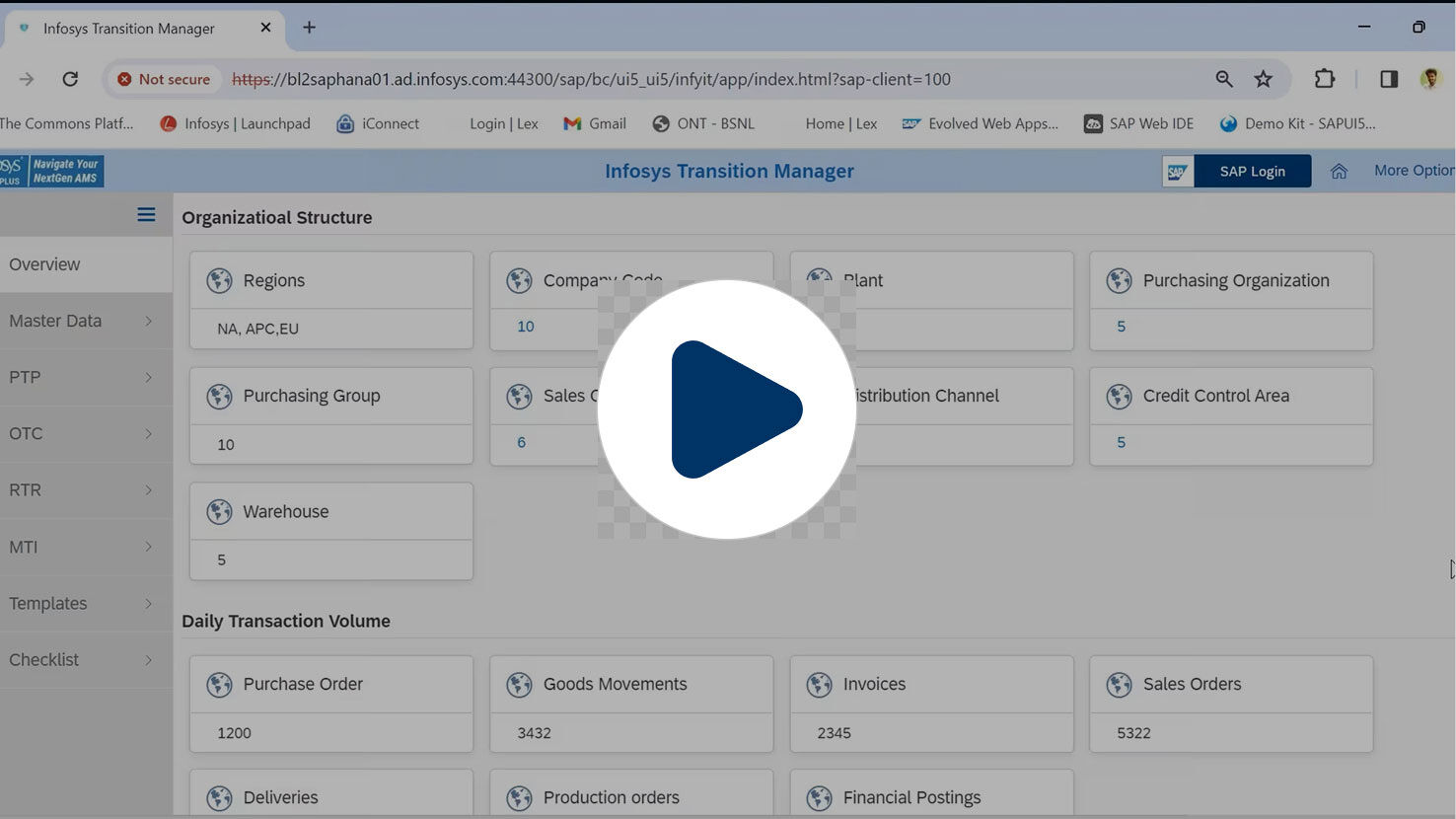Click the Regions tile globe icon

click(219, 280)
